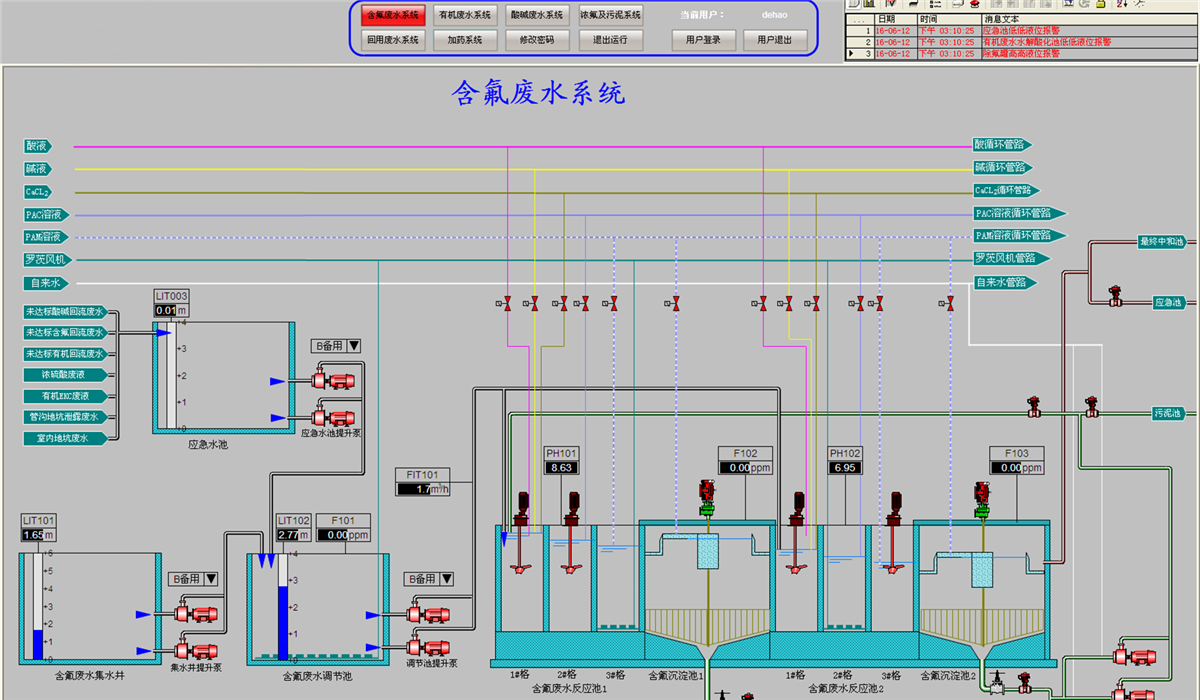Click the PAM dosing valve above 含氟沉淀池1

[x=676, y=302]
